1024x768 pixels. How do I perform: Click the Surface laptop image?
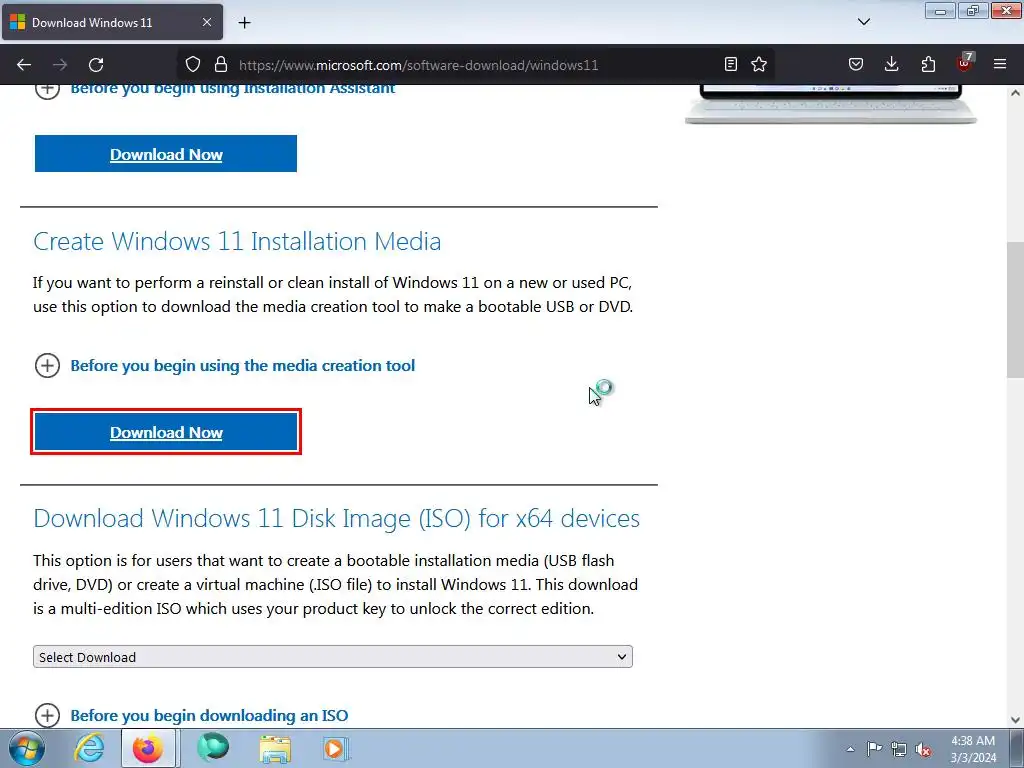pyautogui.click(x=831, y=104)
